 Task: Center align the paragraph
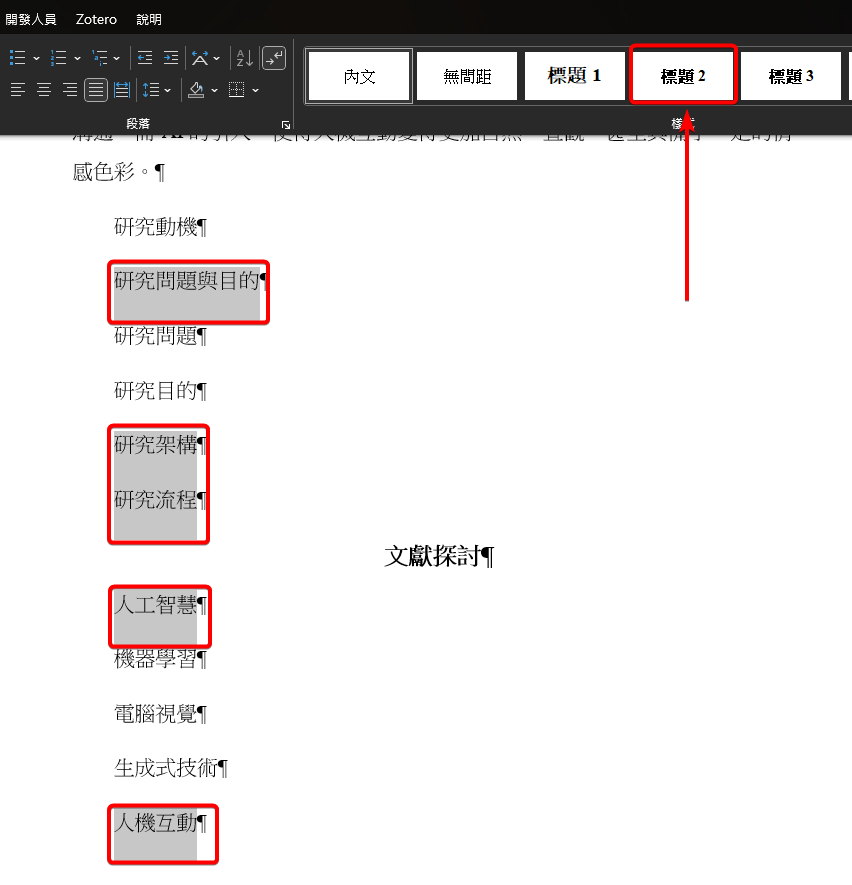point(43,90)
